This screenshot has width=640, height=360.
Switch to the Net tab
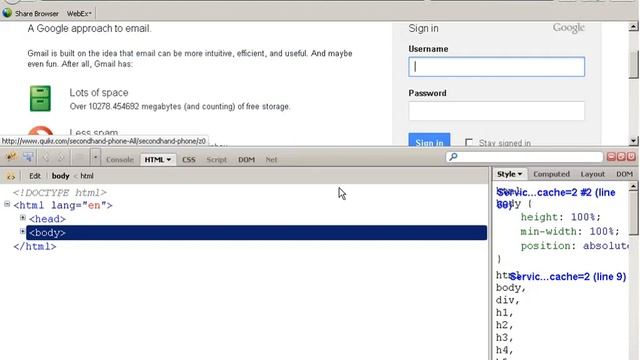(x=271, y=160)
